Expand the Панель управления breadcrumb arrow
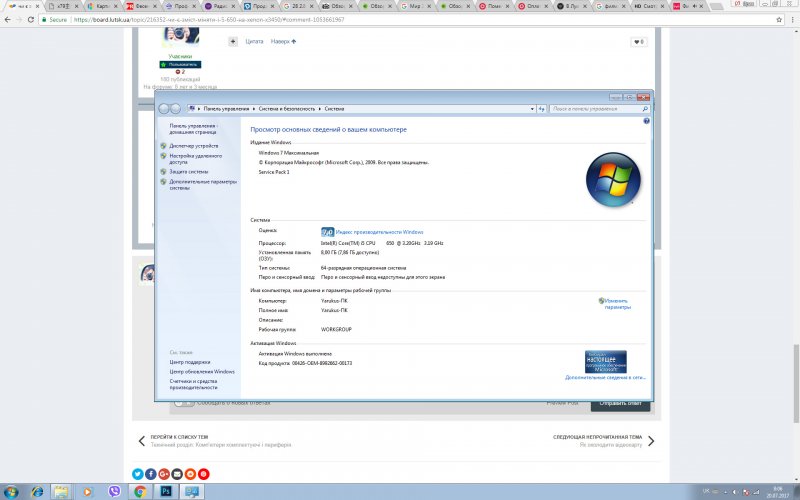 pyautogui.click(x=253, y=107)
